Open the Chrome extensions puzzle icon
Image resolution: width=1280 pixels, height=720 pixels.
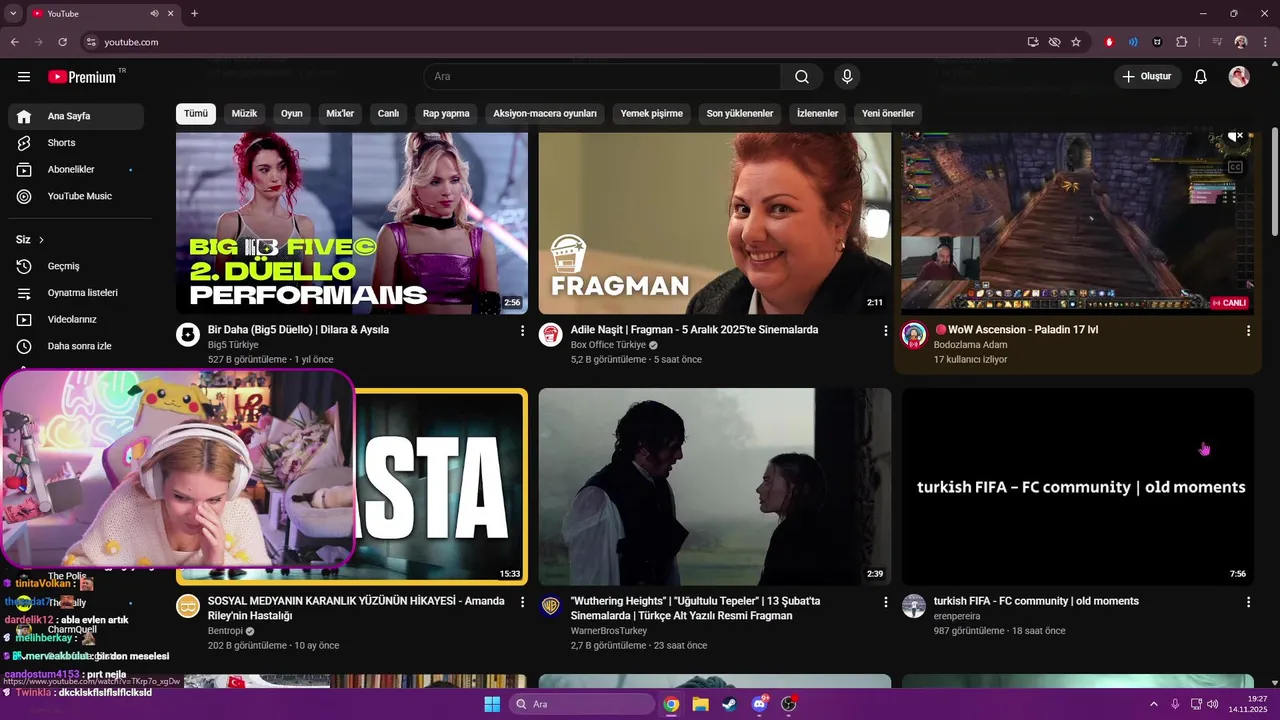[x=1182, y=42]
